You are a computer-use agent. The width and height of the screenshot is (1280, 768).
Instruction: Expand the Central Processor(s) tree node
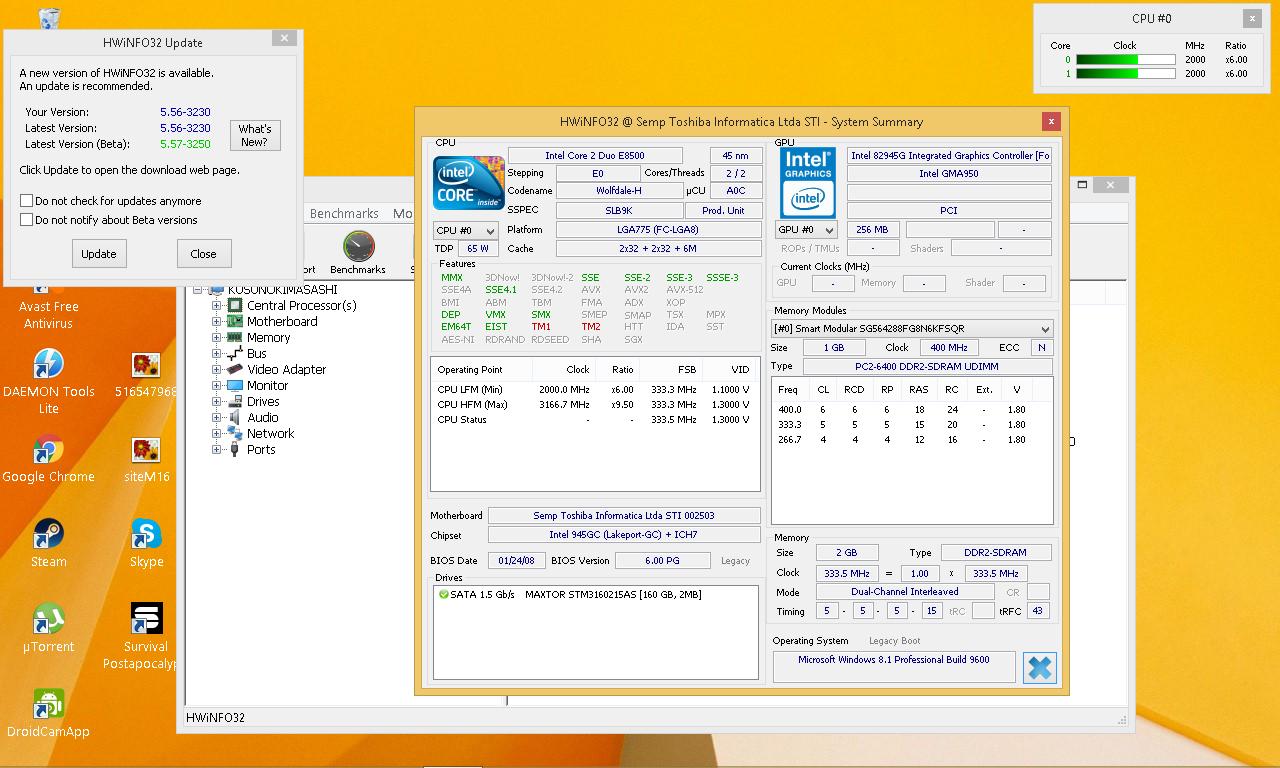(216, 306)
